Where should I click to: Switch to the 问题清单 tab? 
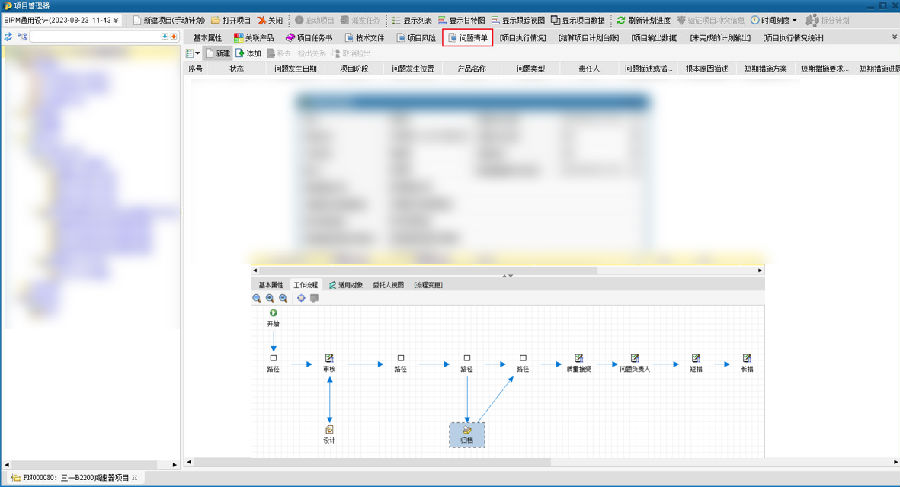[x=468, y=38]
